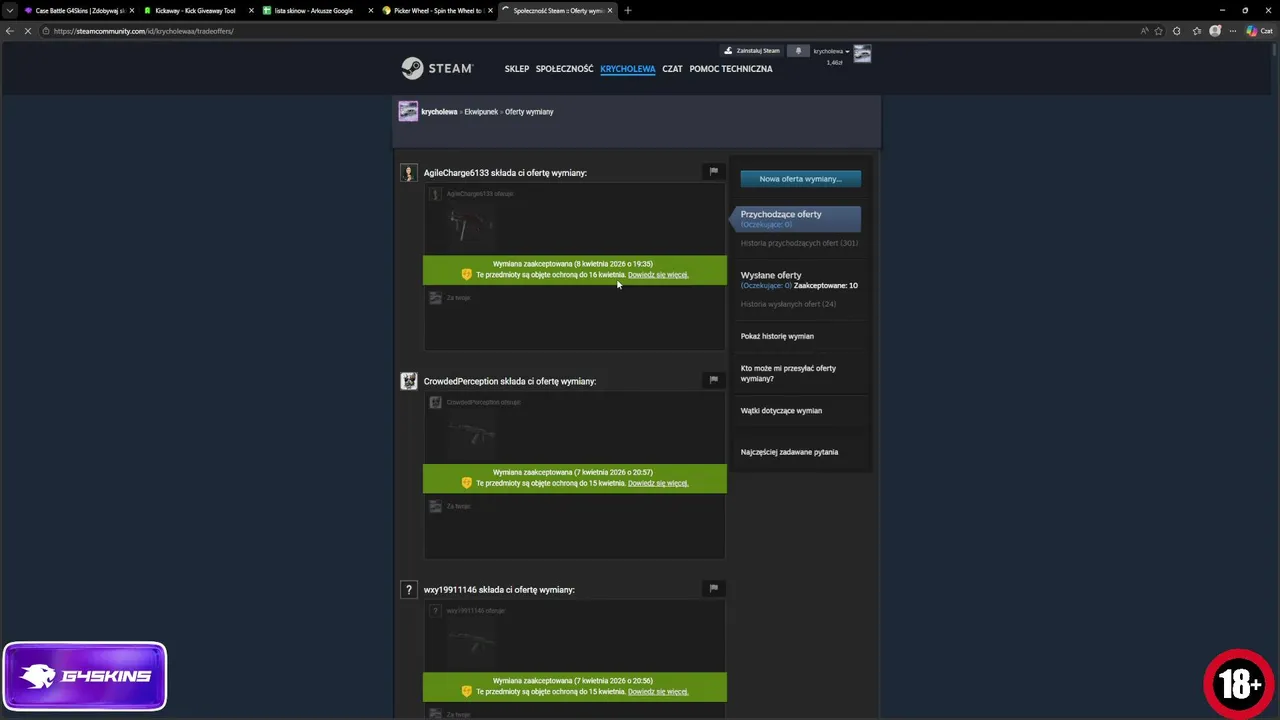This screenshot has height=720, width=1280.
Task: Click the CrowdedPerception offer heading
Action: tap(509, 381)
